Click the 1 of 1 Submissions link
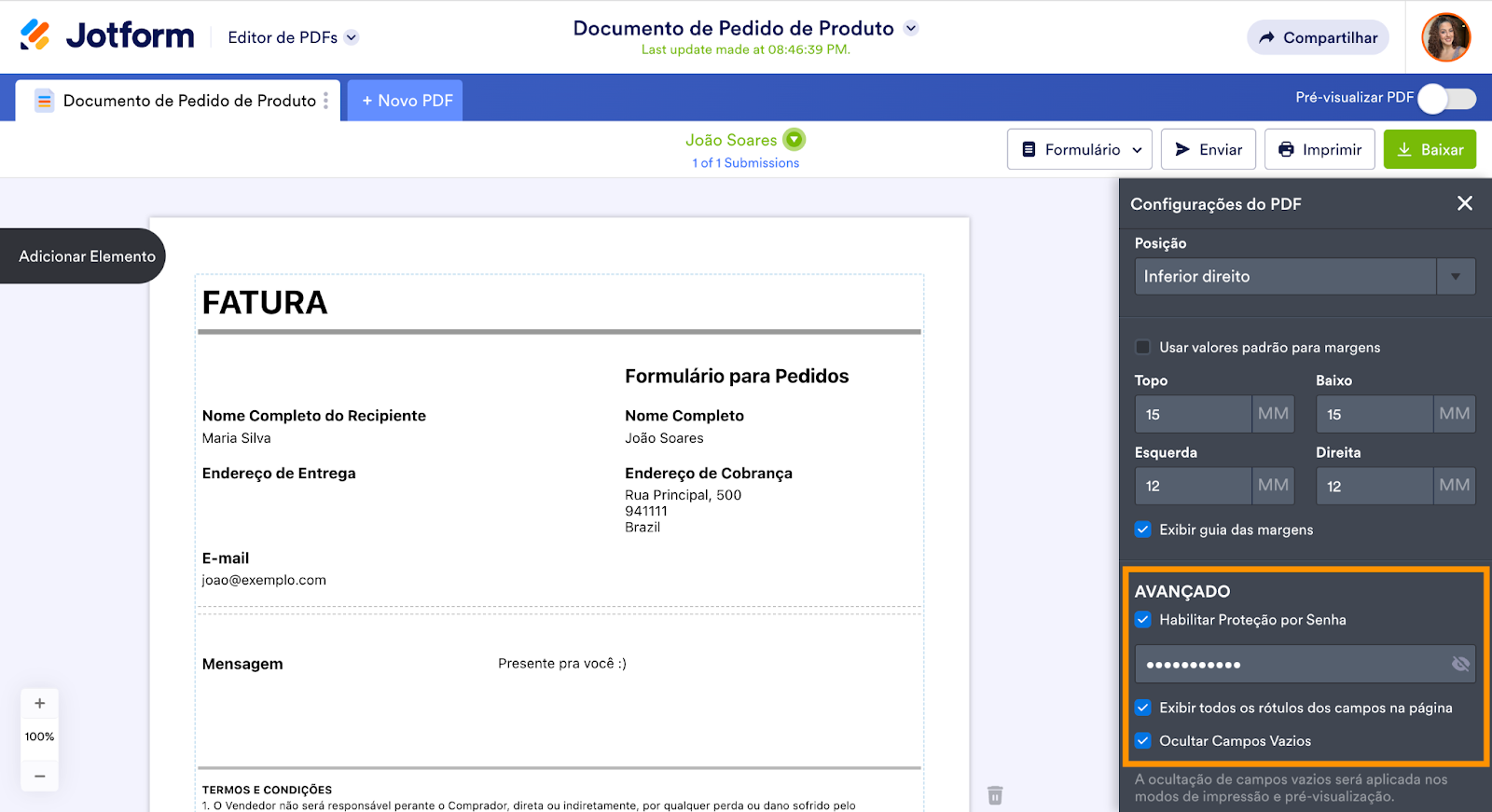Screen dimensions: 1492x812 (x=746, y=163)
